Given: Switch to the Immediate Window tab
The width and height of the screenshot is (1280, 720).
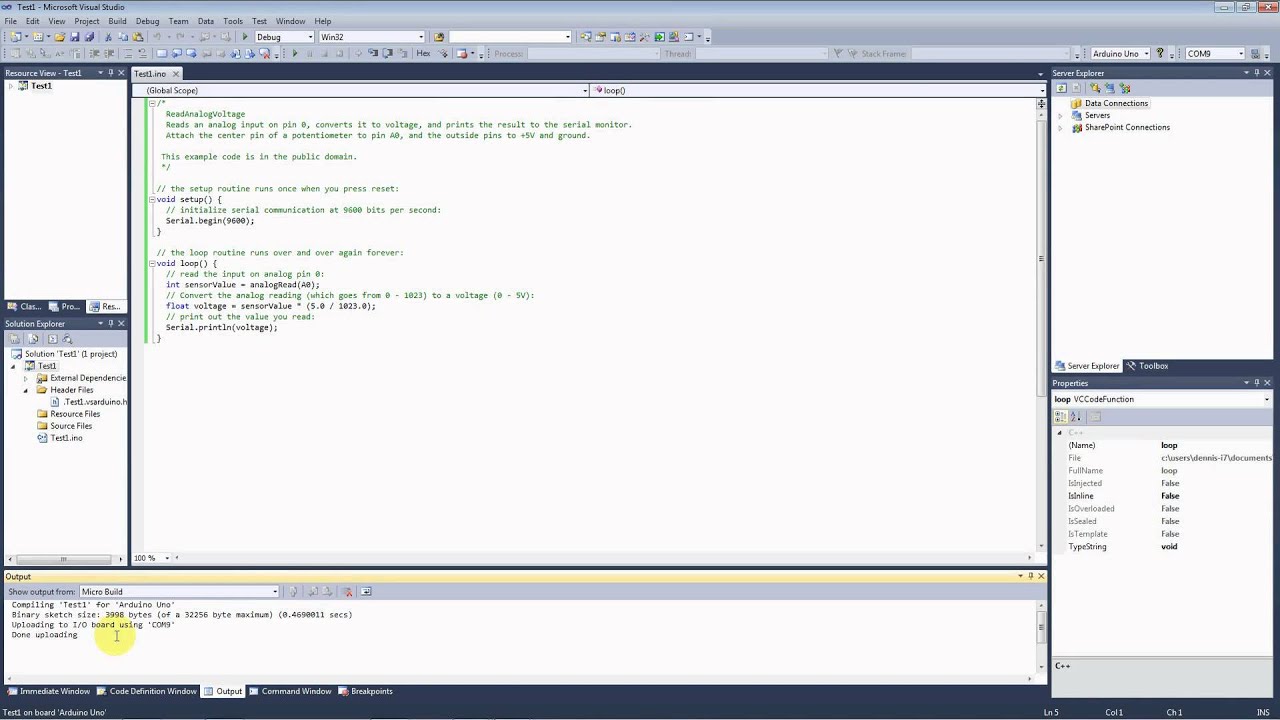Looking at the screenshot, I should [x=49, y=691].
